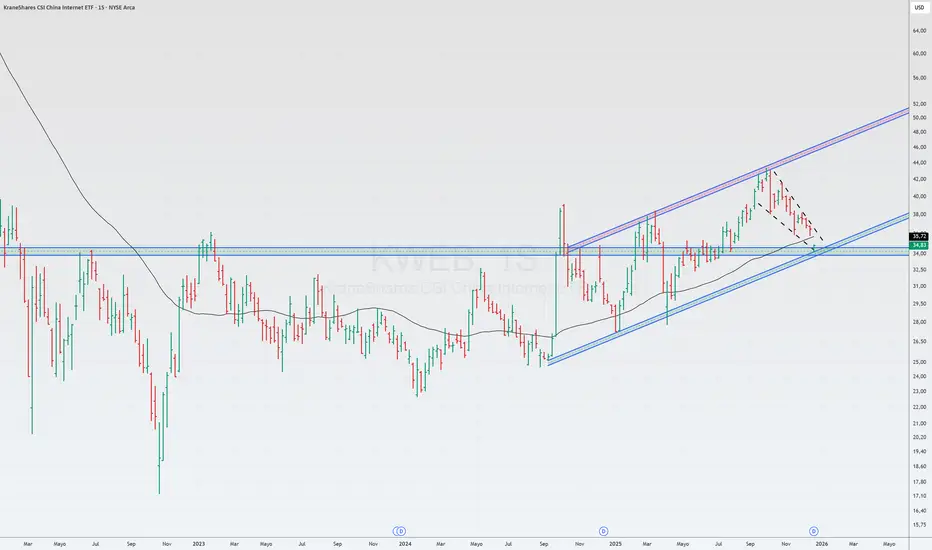The height and width of the screenshot is (550, 932).
Task: Click the KraneShares CSI China Internet ETF title
Action: (x=69, y=7)
